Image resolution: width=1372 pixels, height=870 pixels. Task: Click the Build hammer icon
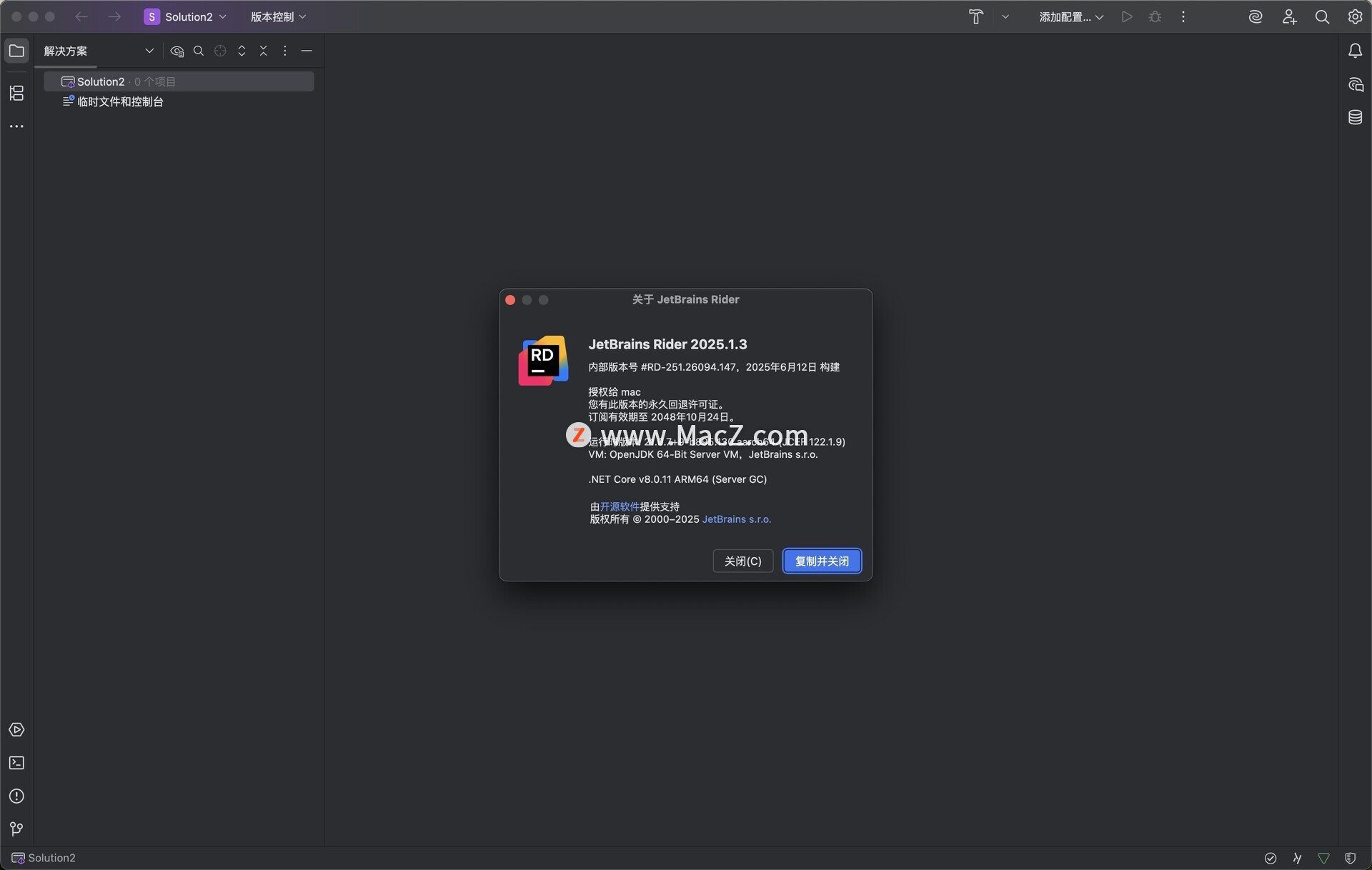coord(976,16)
